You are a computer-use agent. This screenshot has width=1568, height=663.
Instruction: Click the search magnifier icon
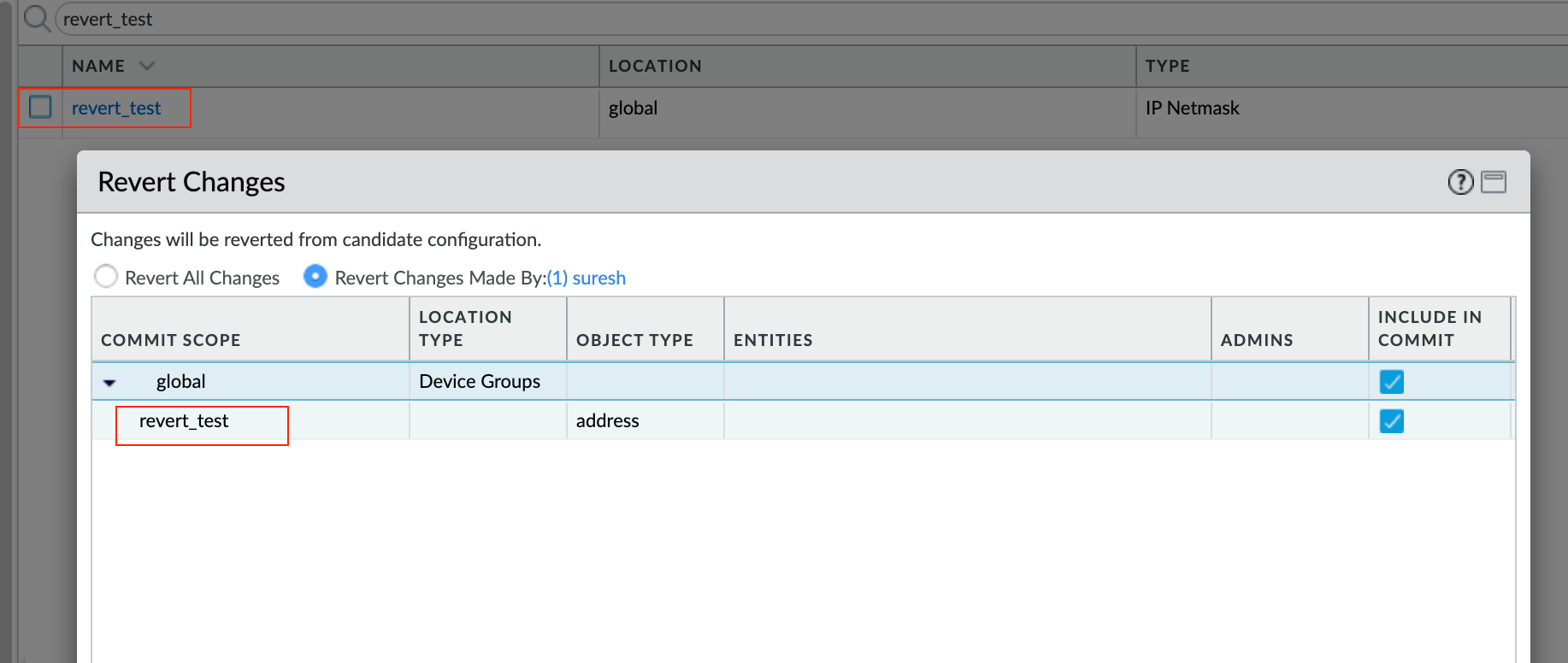click(x=36, y=18)
